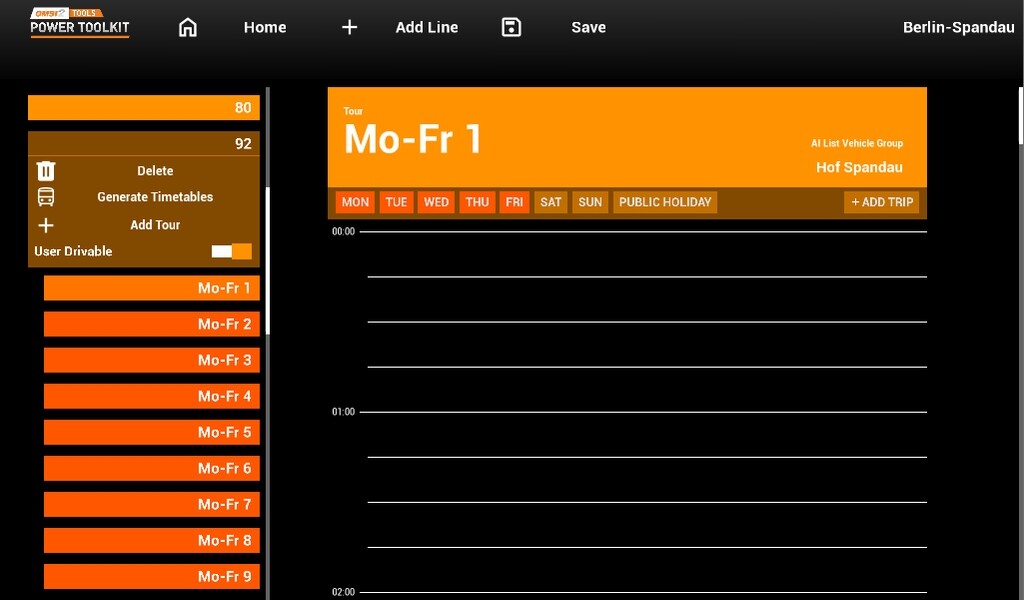The width and height of the screenshot is (1024, 600).
Task: Select the Mo-Fr 5 tour
Action: click(152, 432)
